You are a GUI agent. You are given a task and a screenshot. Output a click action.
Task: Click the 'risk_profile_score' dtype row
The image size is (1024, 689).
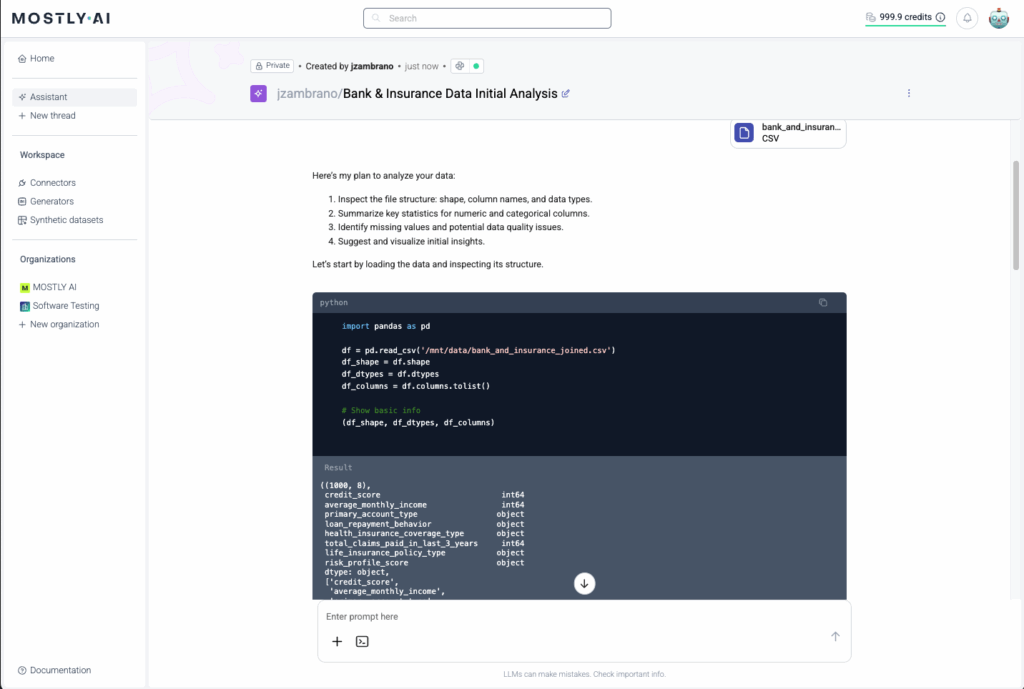click(x=424, y=563)
